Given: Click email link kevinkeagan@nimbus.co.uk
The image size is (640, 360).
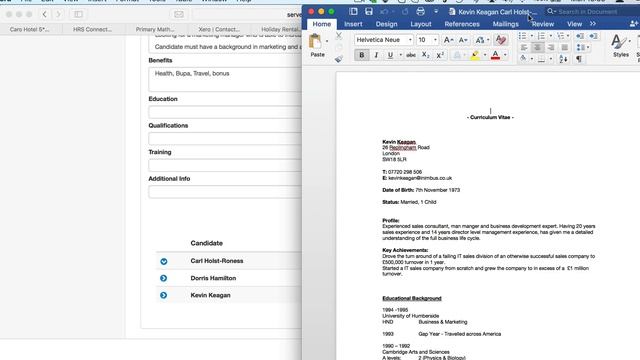Looking at the screenshot, I should point(420,178).
